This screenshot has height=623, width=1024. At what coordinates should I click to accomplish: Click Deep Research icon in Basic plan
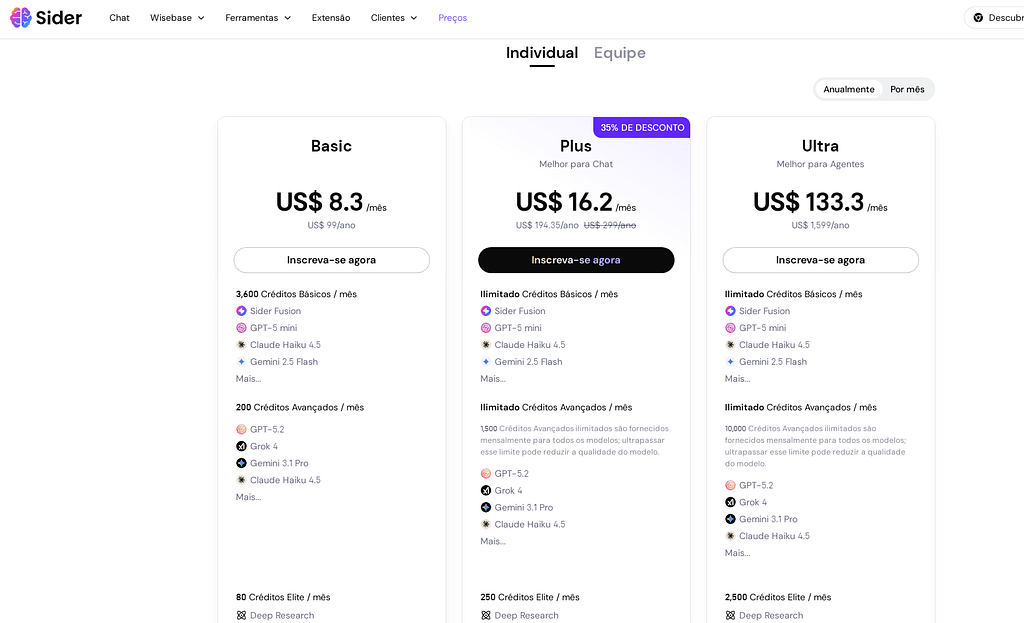[x=241, y=616]
